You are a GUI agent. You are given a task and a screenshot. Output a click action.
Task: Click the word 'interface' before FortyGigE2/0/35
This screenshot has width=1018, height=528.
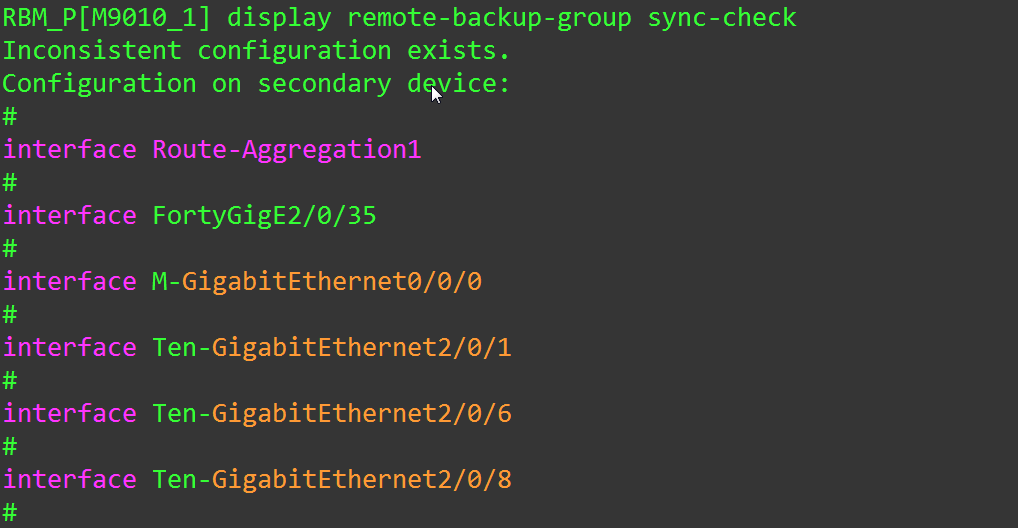pos(70,216)
